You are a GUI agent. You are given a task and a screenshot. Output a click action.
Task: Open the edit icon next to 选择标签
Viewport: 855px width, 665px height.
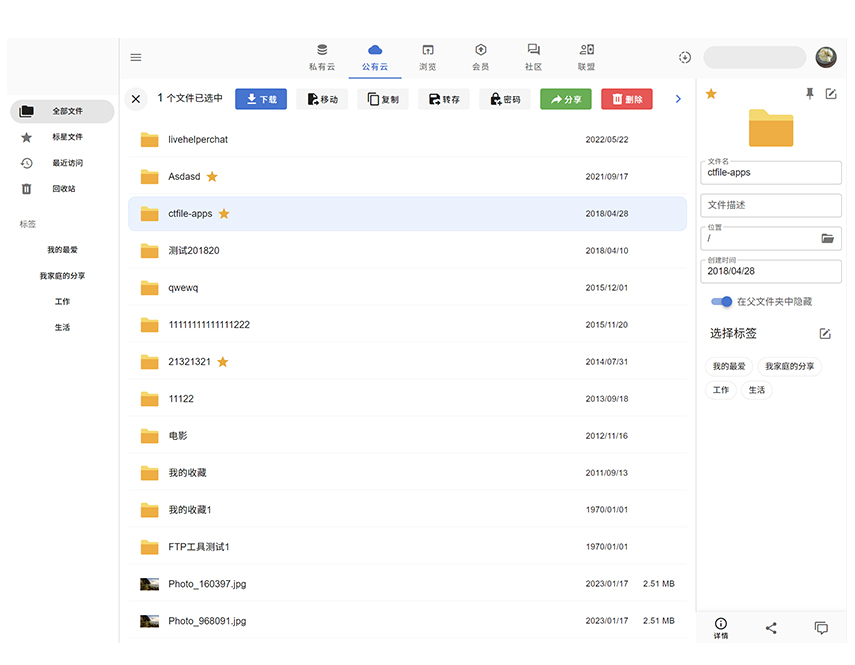(x=824, y=333)
